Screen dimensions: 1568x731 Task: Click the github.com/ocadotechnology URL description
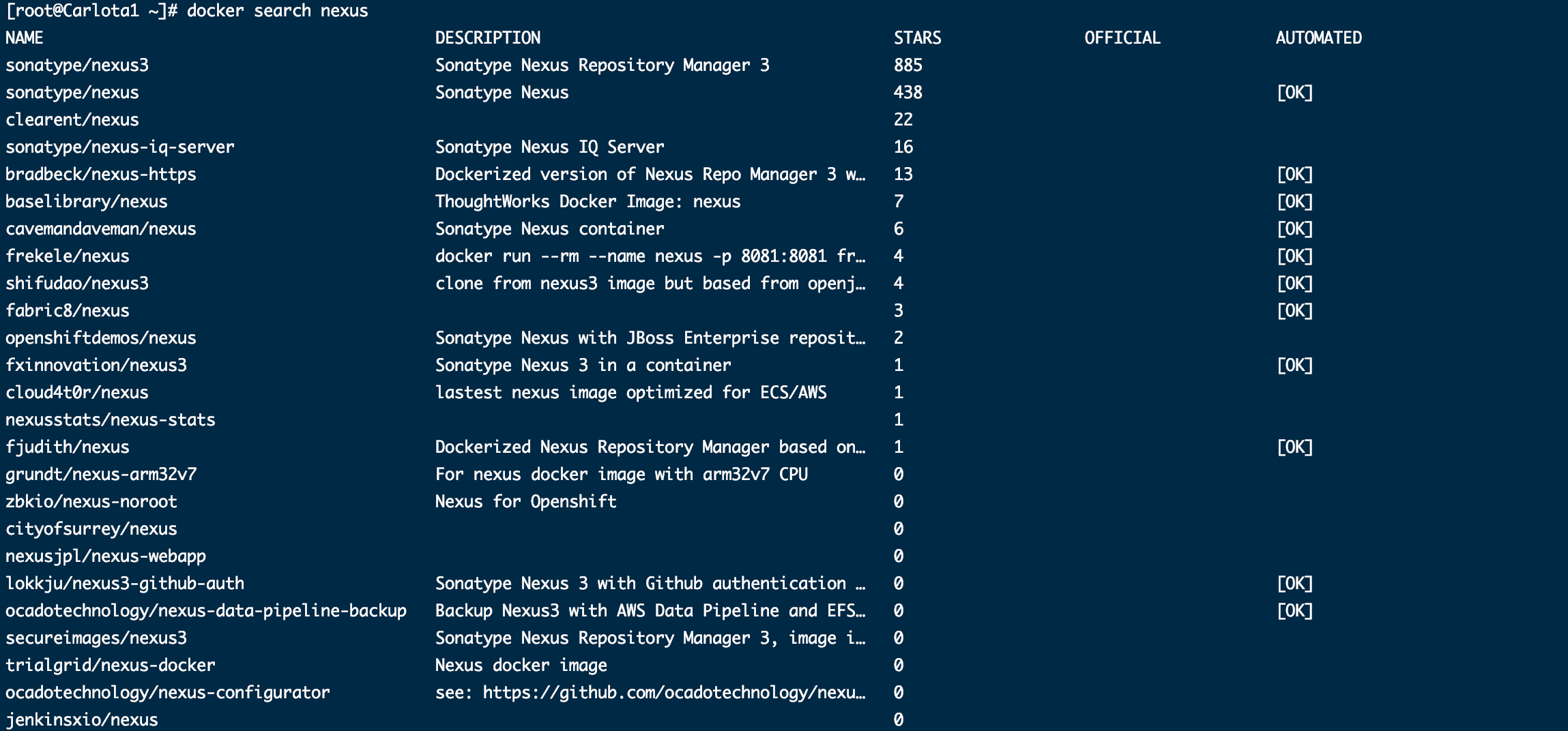(x=650, y=693)
